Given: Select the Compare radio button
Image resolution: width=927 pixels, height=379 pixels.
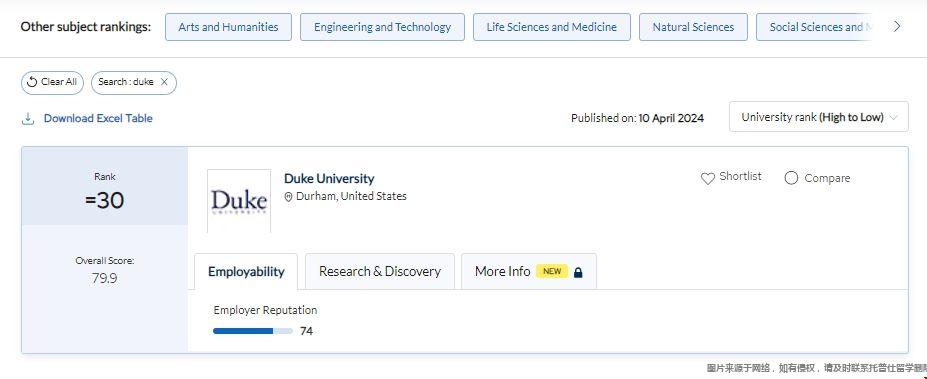Looking at the screenshot, I should point(791,178).
